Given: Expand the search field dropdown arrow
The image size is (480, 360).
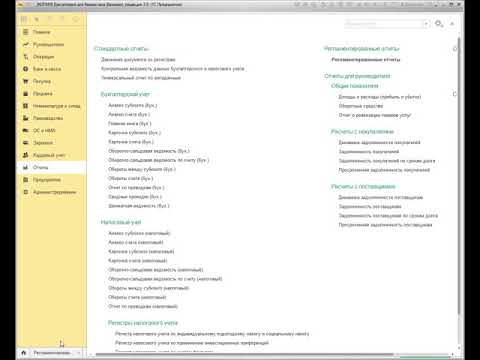Looking at the screenshot, I should pyautogui.click(x=426, y=24).
